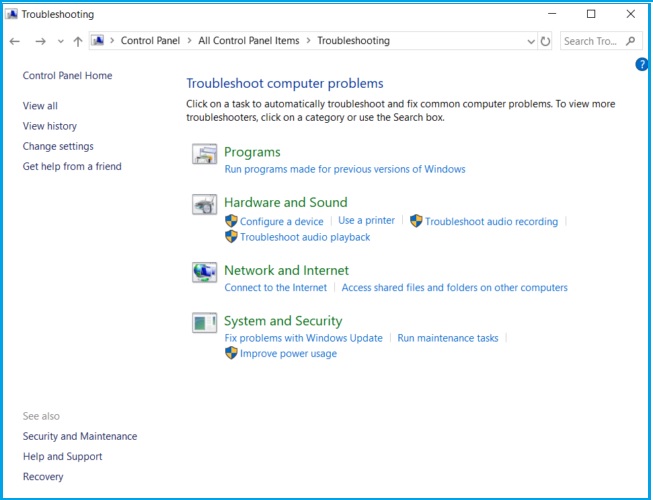Choose Get help from a friend
653x500 pixels.
point(72,166)
